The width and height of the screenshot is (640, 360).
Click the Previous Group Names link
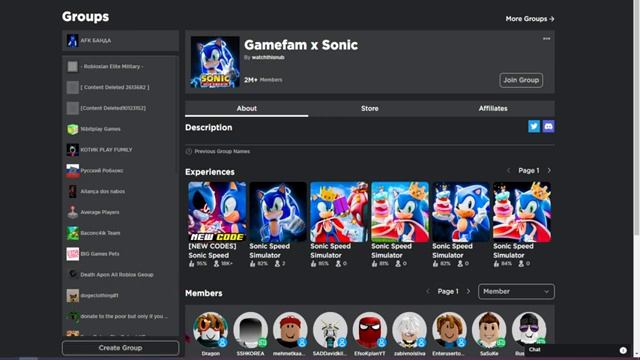(x=222, y=151)
